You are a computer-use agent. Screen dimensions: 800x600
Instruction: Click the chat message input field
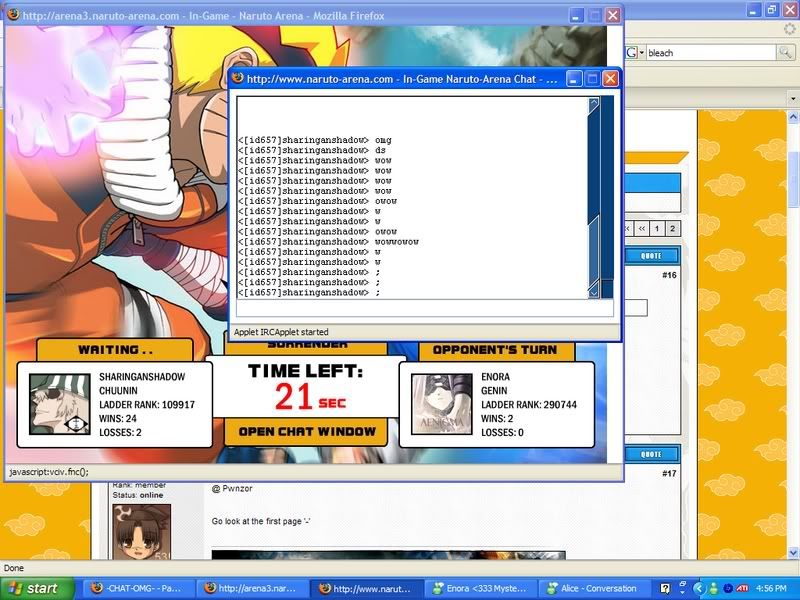(424, 308)
